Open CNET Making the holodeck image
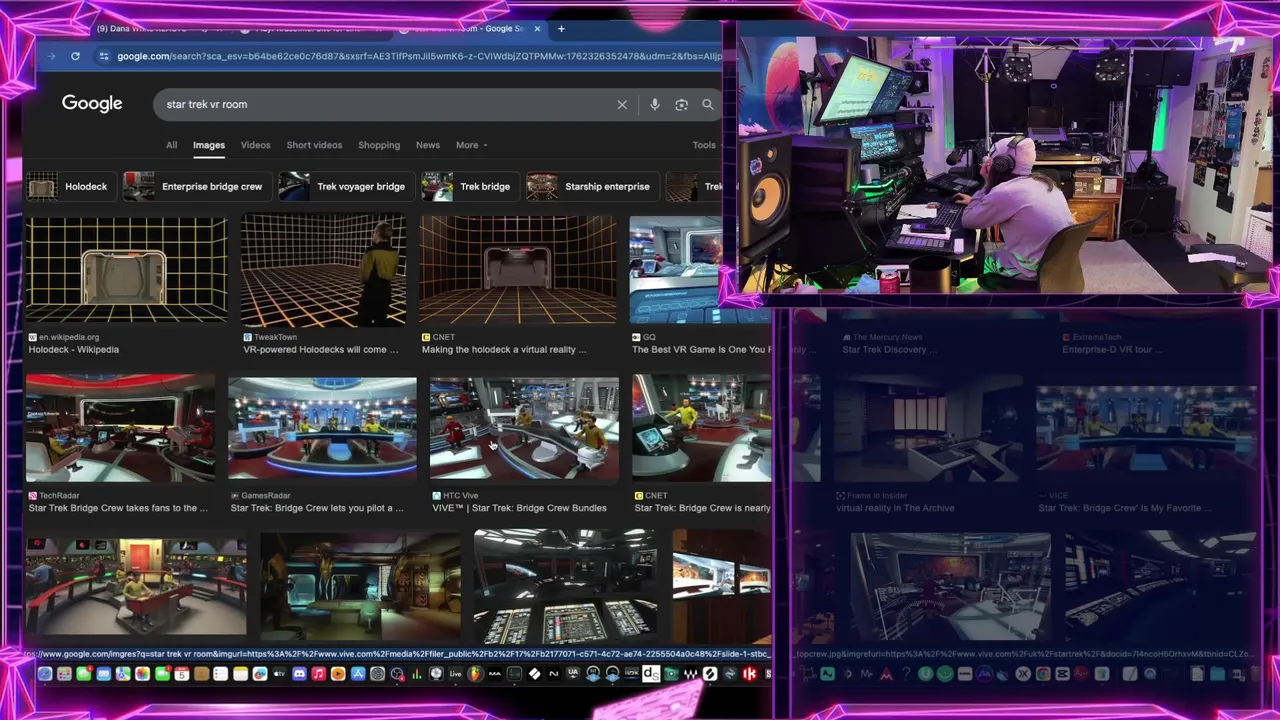The width and height of the screenshot is (1280, 720). pyautogui.click(x=518, y=271)
